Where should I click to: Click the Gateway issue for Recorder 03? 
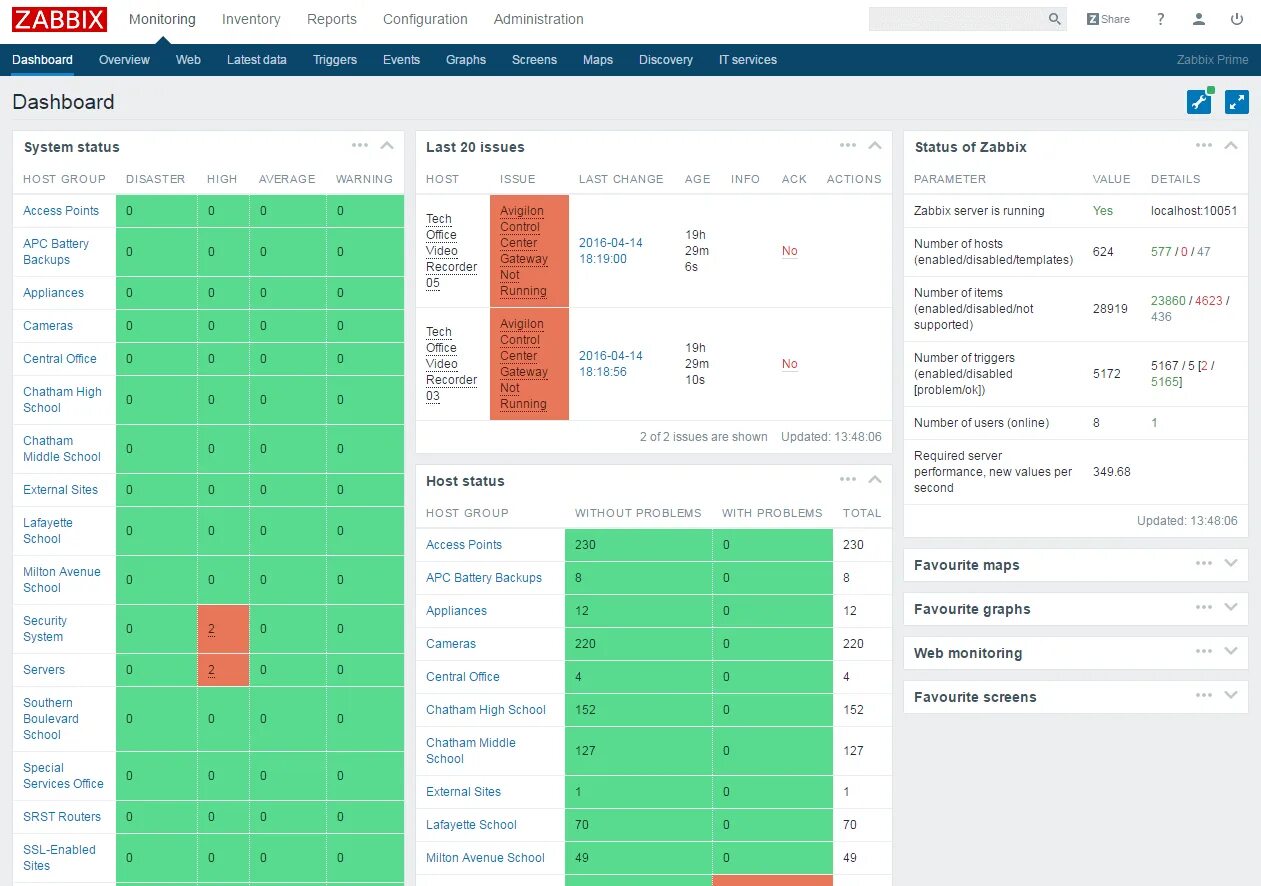[x=524, y=364]
